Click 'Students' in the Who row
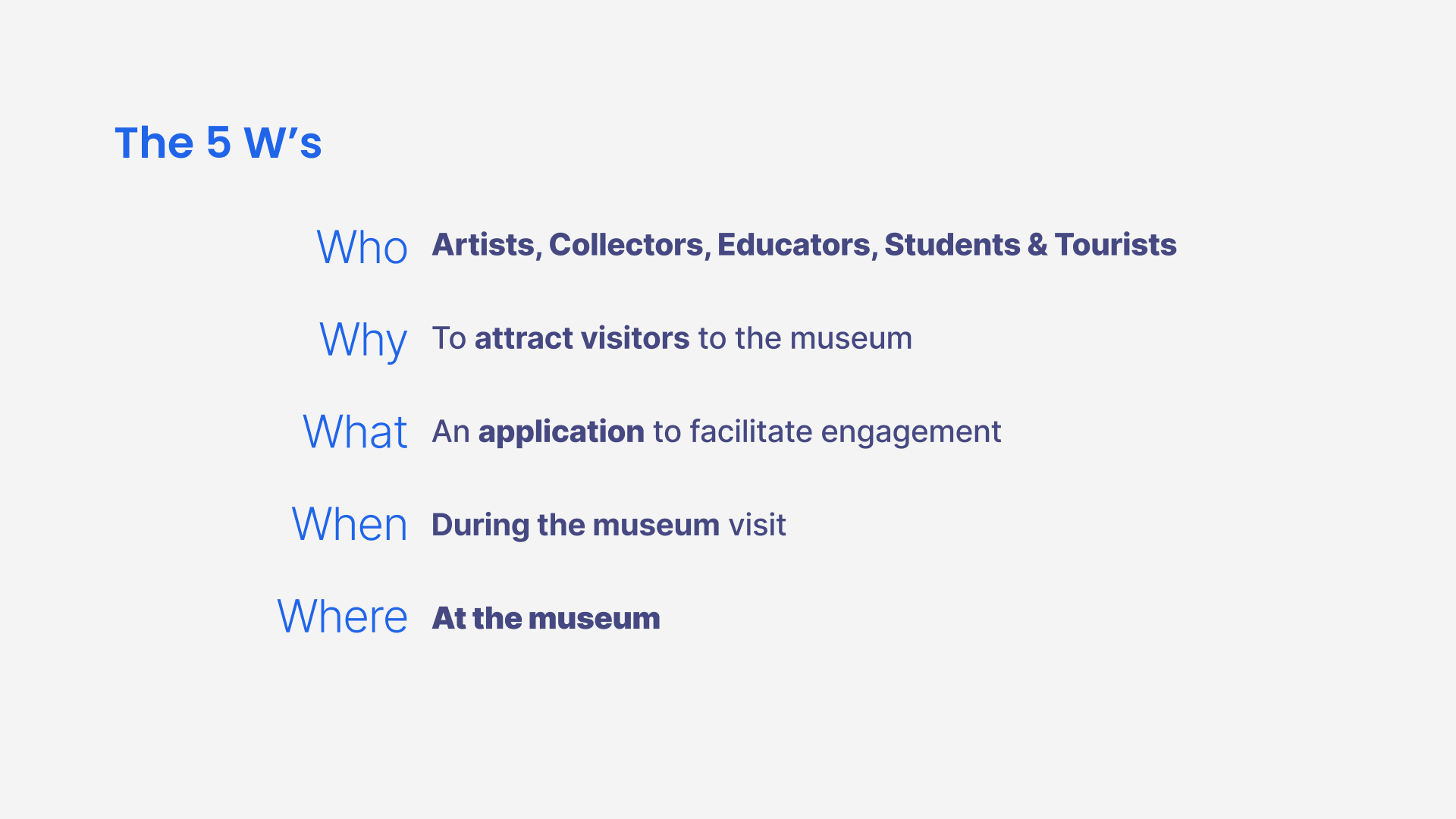 [x=952, y=245]
